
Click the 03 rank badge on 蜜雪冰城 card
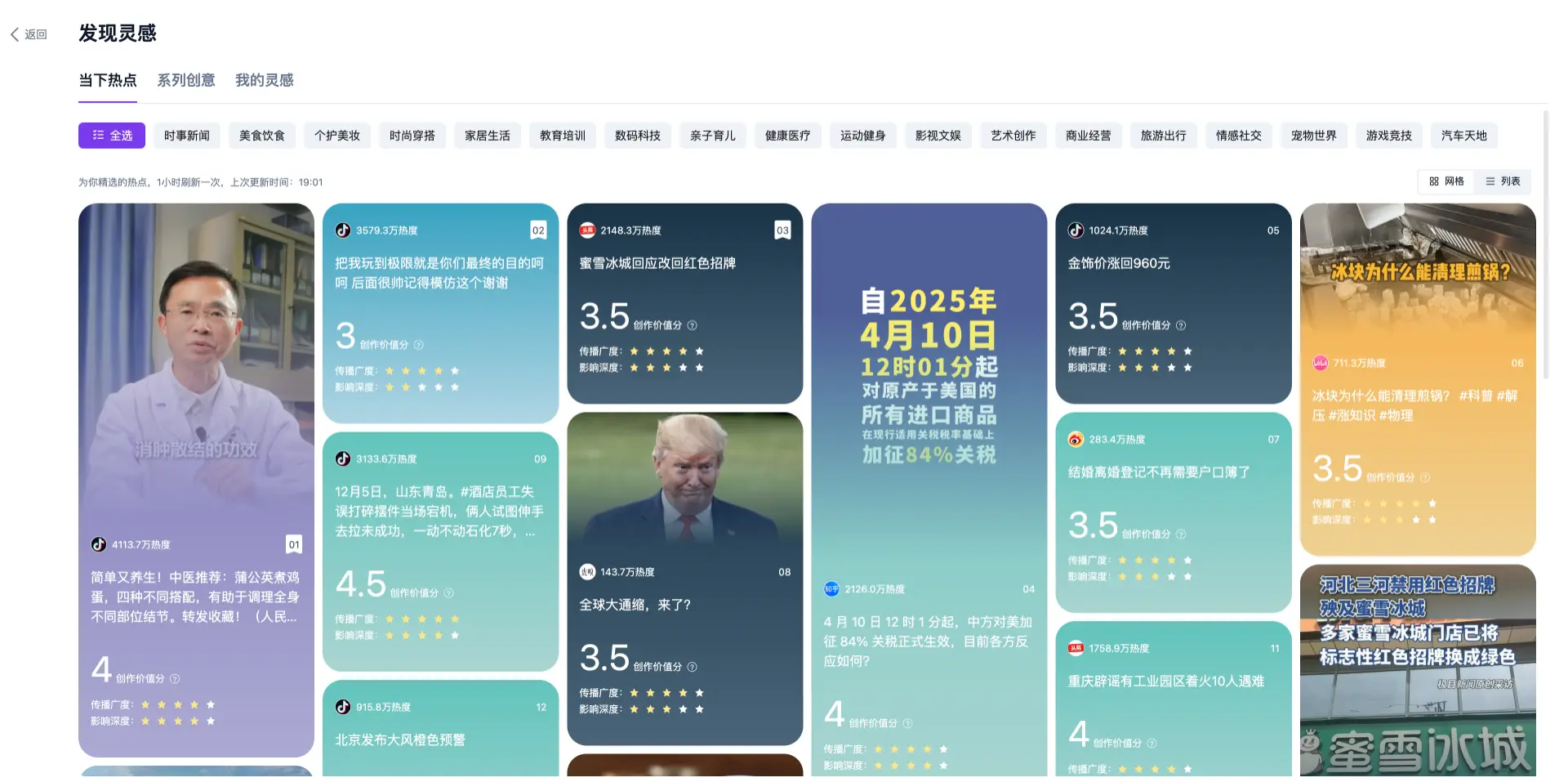coord(782,230)
